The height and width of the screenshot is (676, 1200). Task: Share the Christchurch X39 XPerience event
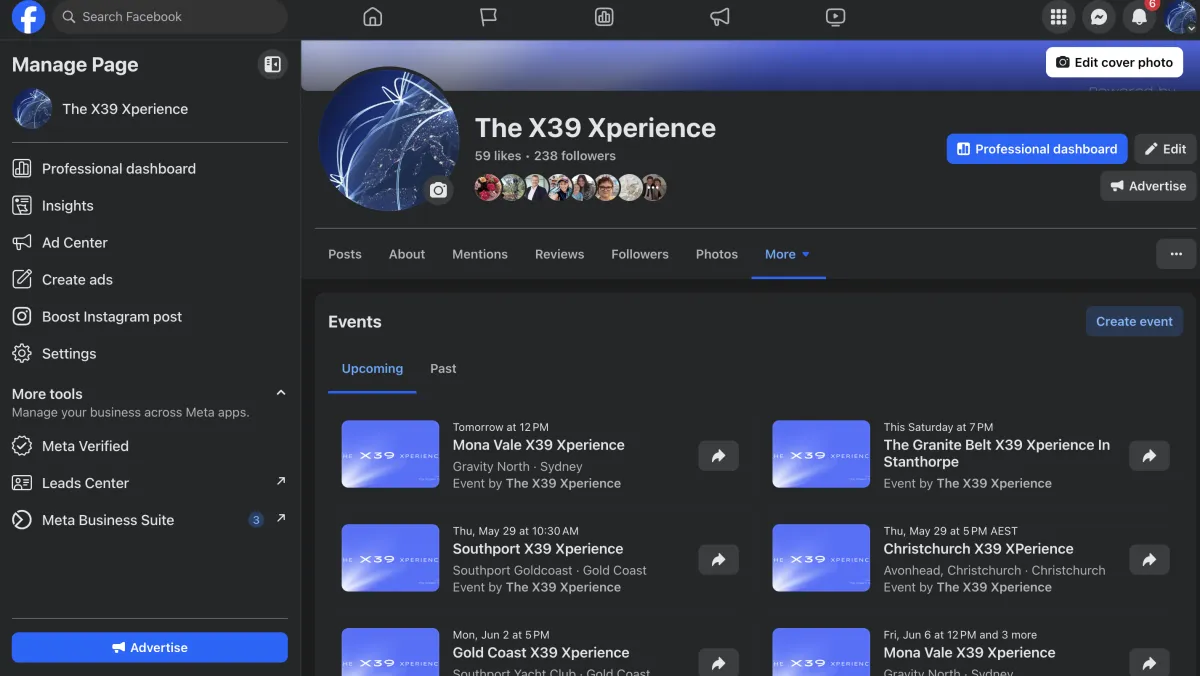[1149, 560]
